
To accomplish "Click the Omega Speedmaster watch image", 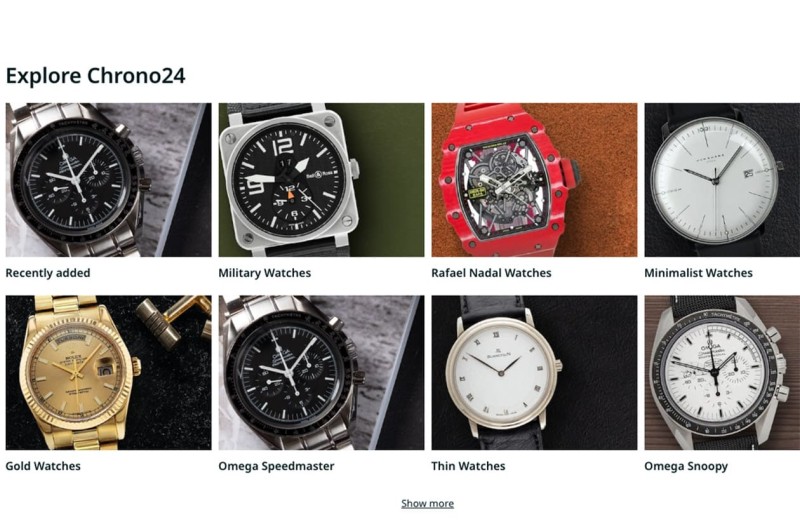I will pos(321,372).
